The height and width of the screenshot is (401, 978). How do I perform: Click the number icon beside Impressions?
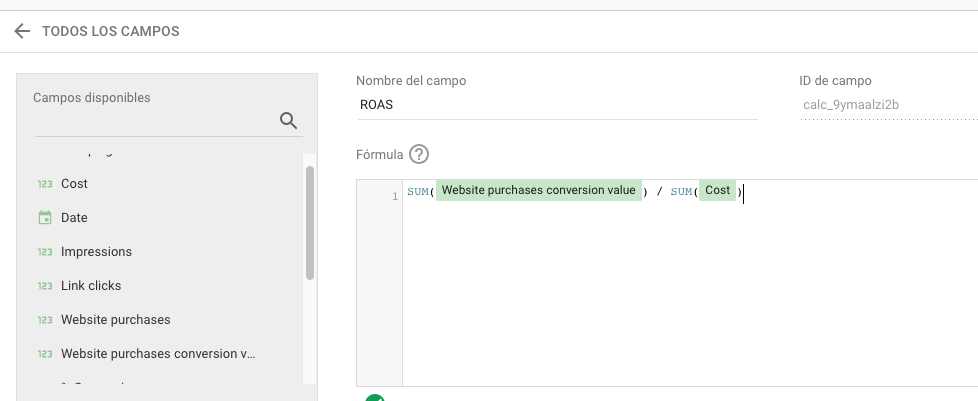[45, 252]
